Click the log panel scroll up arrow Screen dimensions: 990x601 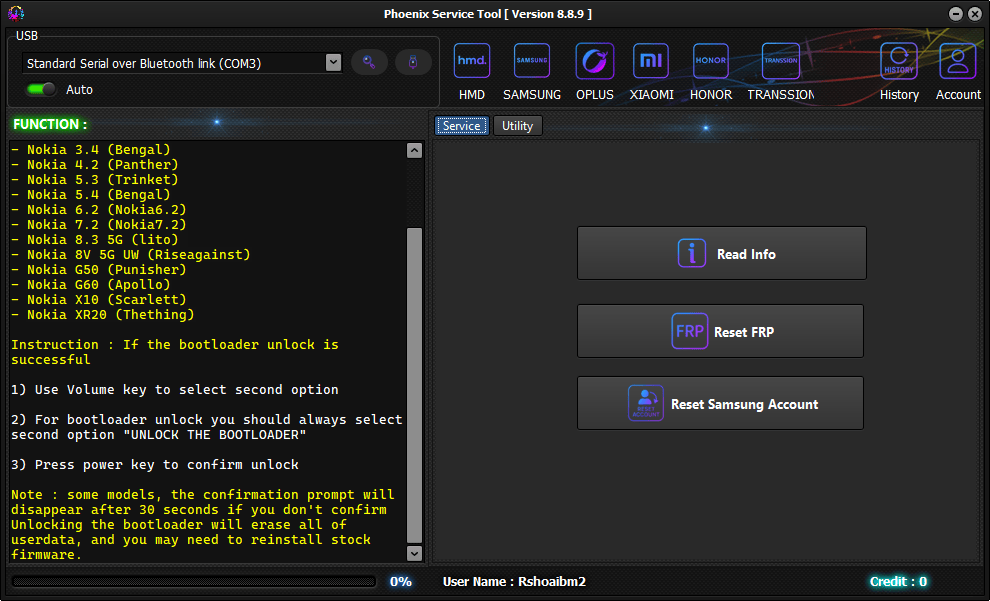tap(414, 150)
